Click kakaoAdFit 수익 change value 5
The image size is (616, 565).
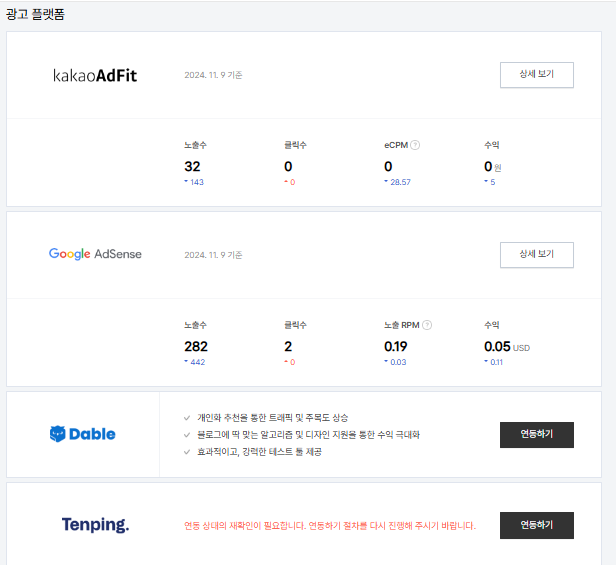tap(493, 182)
